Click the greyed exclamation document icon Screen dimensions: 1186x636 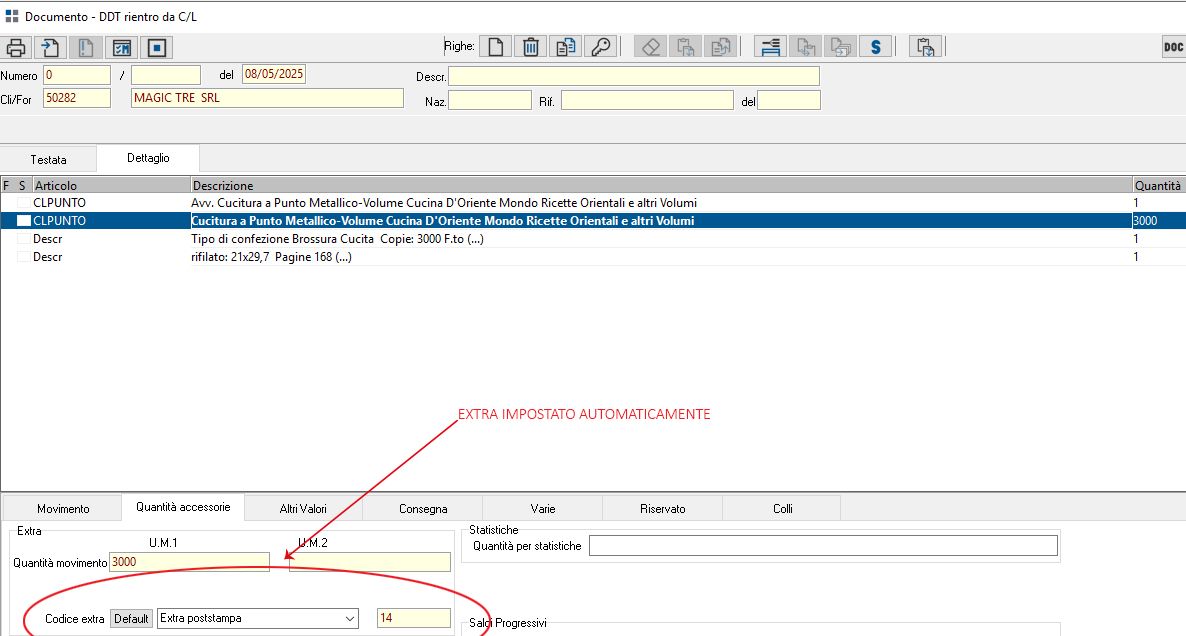coord(86,48)
